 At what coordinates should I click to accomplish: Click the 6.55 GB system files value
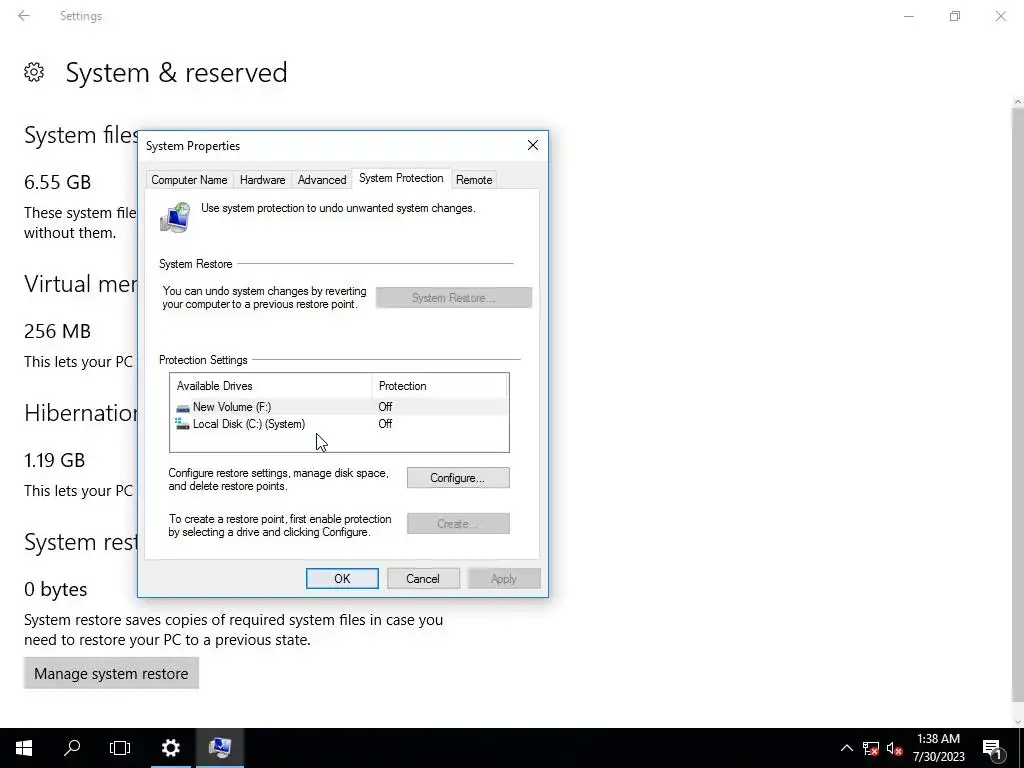[57, 182]
